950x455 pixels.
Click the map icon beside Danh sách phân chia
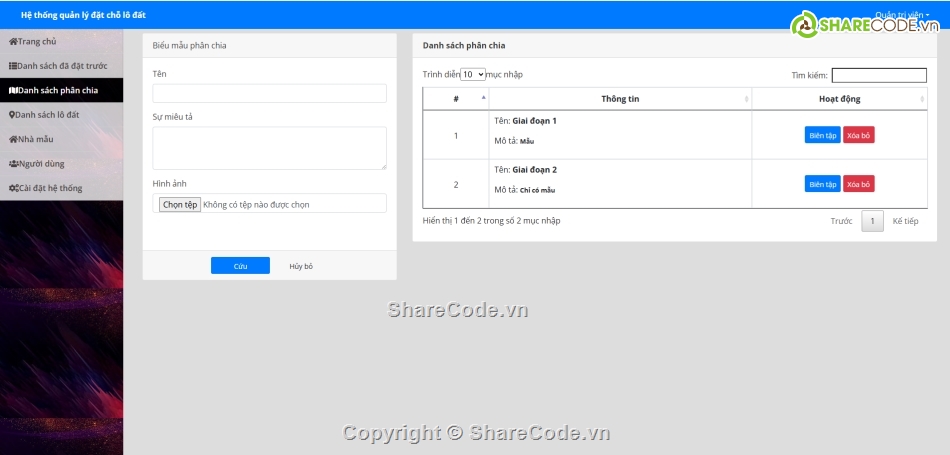[13, 90]
